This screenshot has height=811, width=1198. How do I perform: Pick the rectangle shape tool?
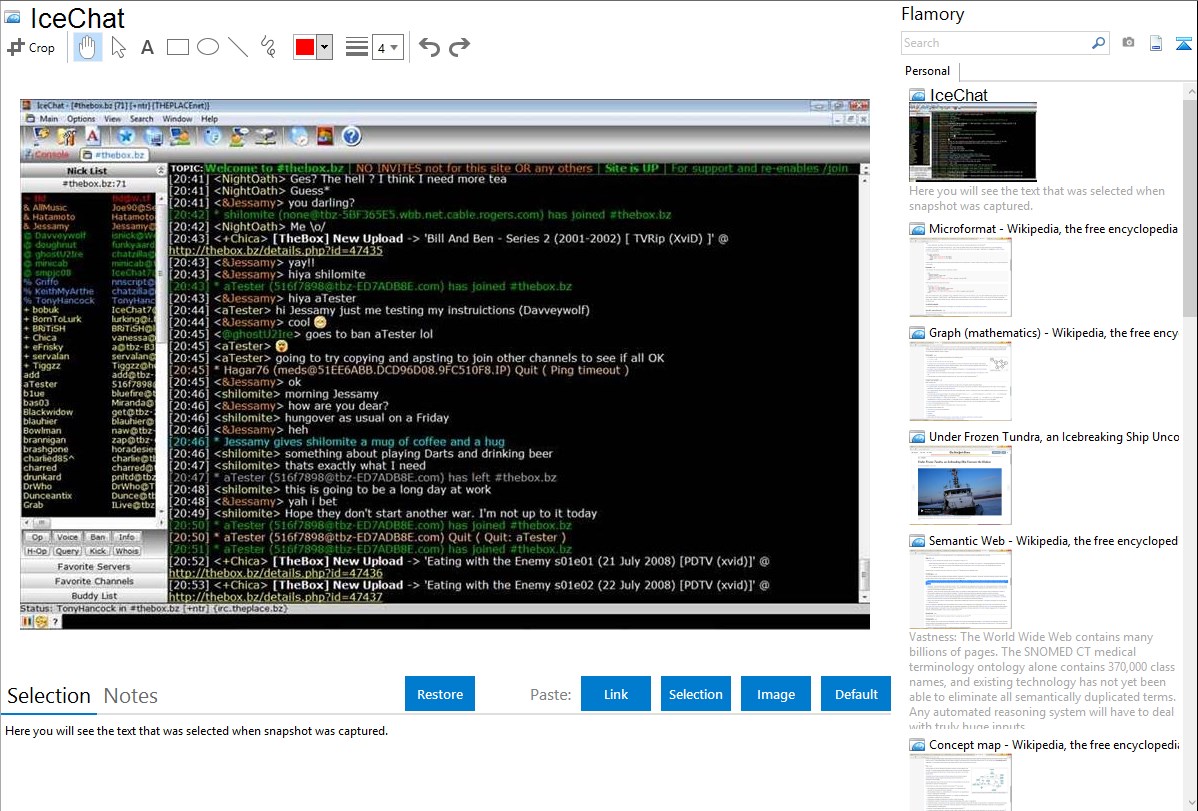pos(177,47)
